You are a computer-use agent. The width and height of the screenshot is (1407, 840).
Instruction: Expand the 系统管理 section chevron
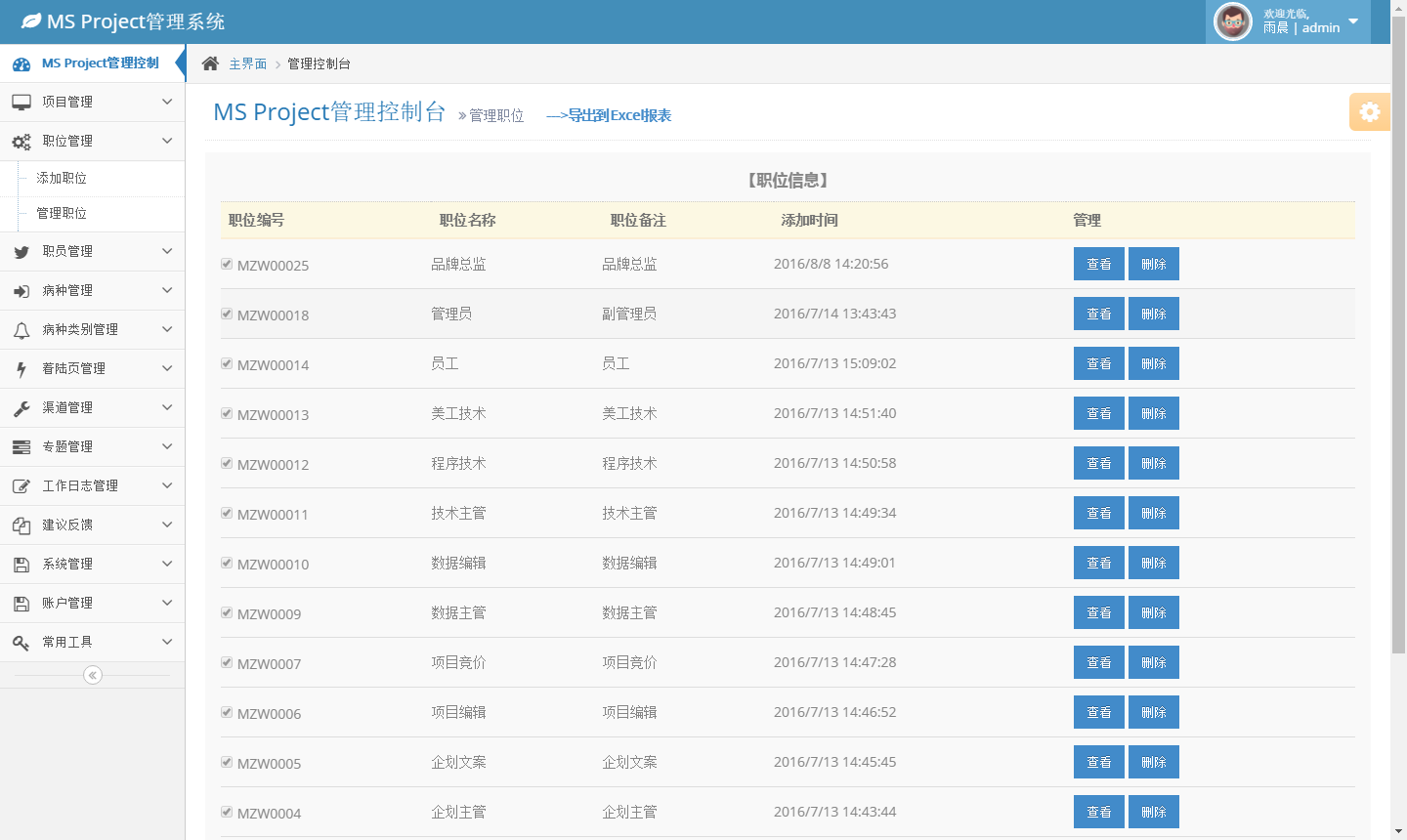(x=167, y=564)
